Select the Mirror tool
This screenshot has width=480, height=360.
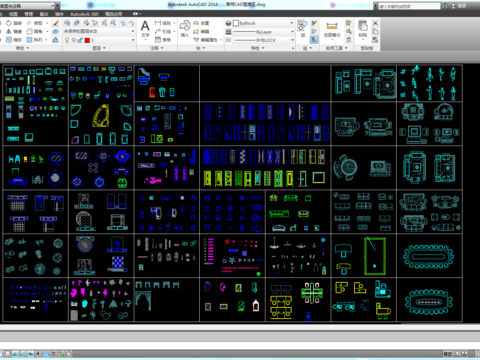tap(13, 31)
